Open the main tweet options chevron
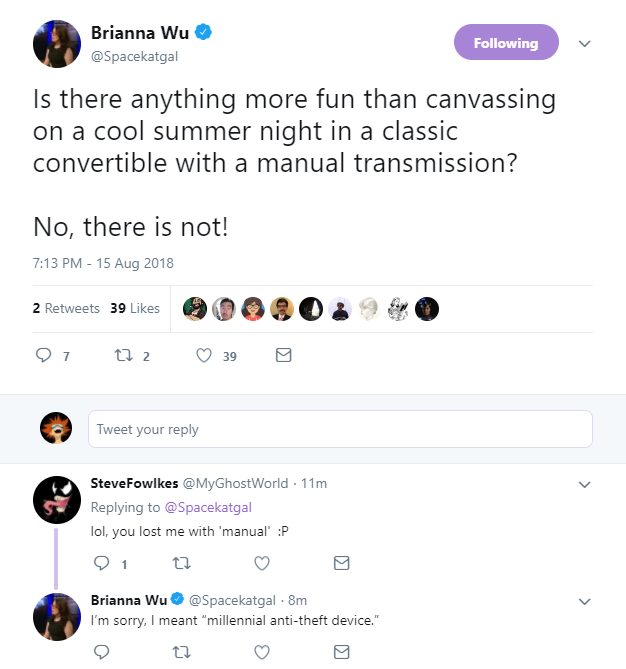Image resolution: width=626 pixels, height=669 pixels. [x=584, y=43]
